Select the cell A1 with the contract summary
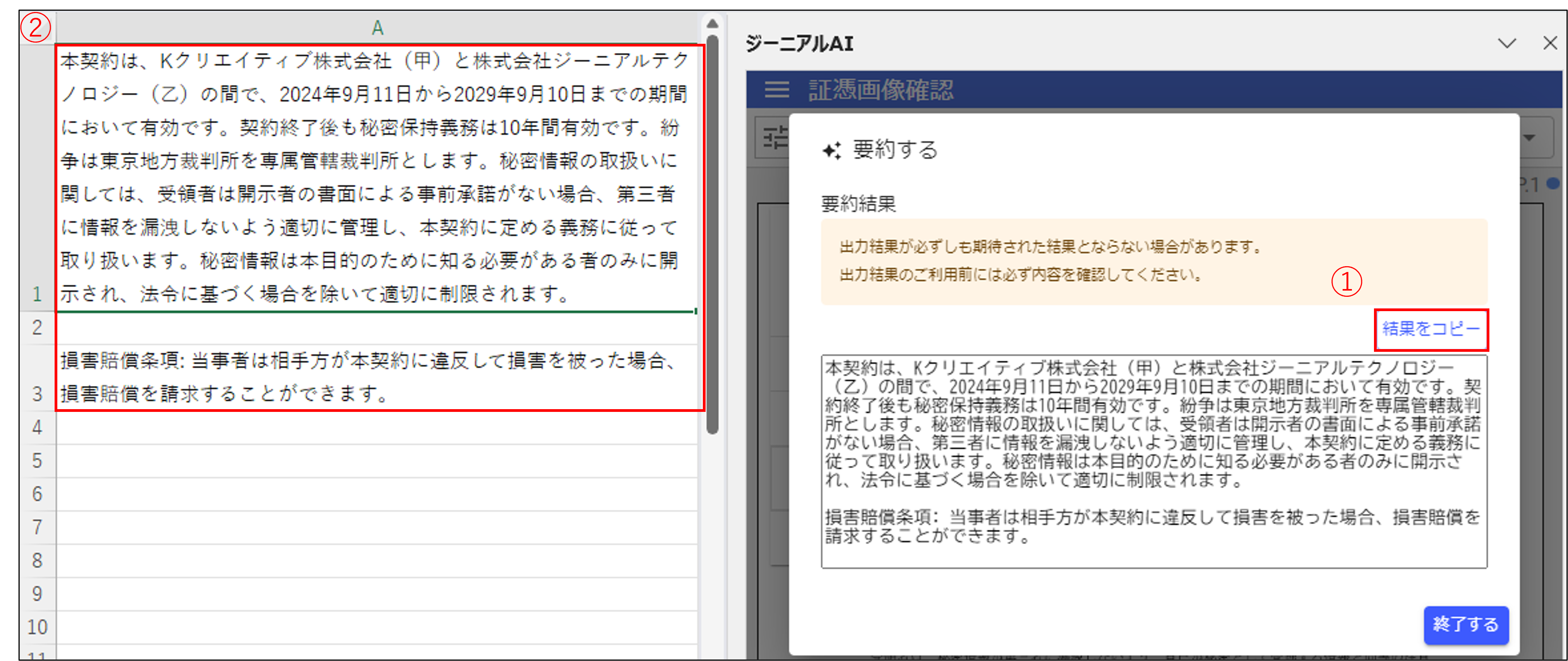 pos(377,177)
